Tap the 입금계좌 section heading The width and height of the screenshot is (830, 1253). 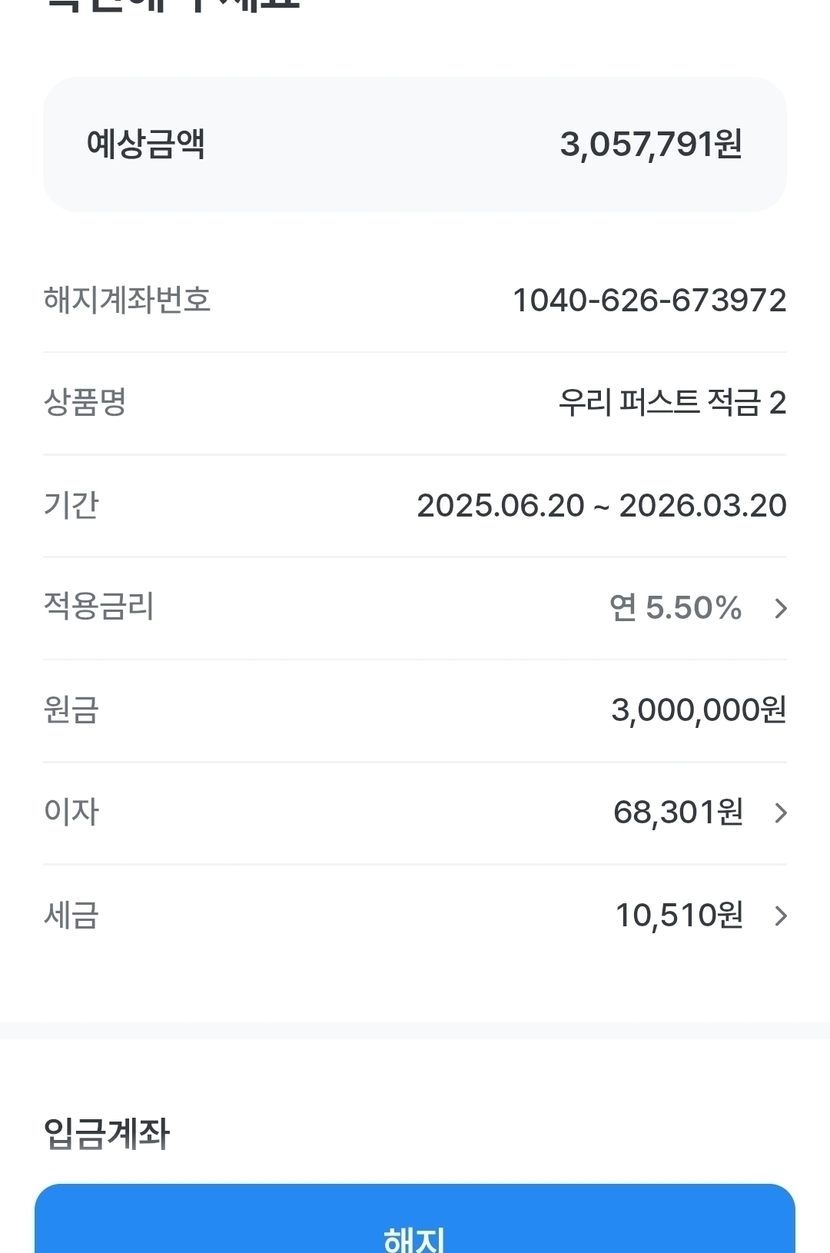click(107, 1134)
